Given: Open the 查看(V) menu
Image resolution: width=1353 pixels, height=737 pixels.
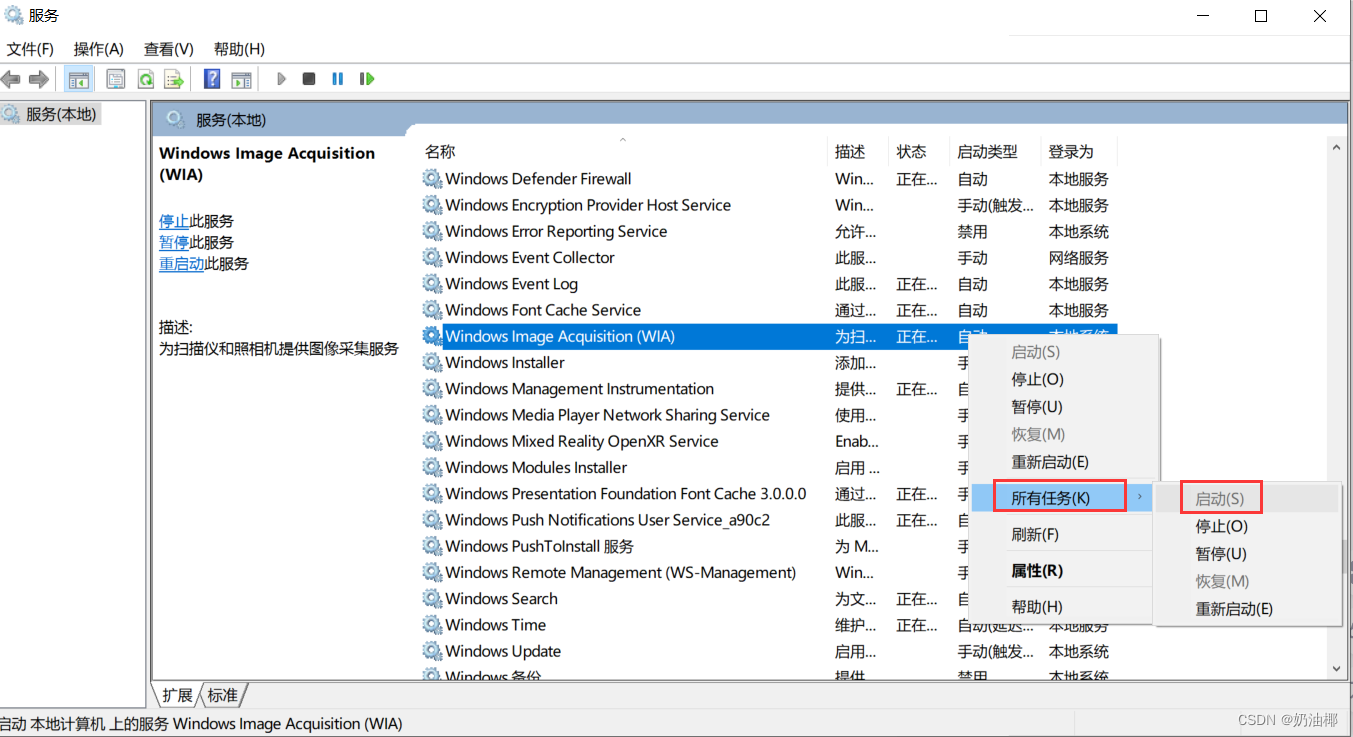Looking at the screenshot, I should pyautogui.click(x=169, y=49).
